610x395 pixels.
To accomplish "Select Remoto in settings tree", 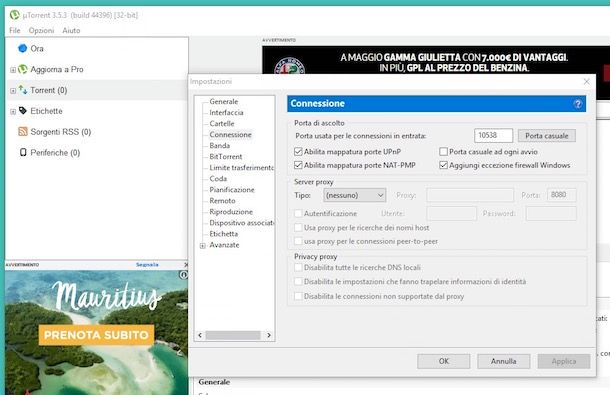I will (x=223, y=201).
